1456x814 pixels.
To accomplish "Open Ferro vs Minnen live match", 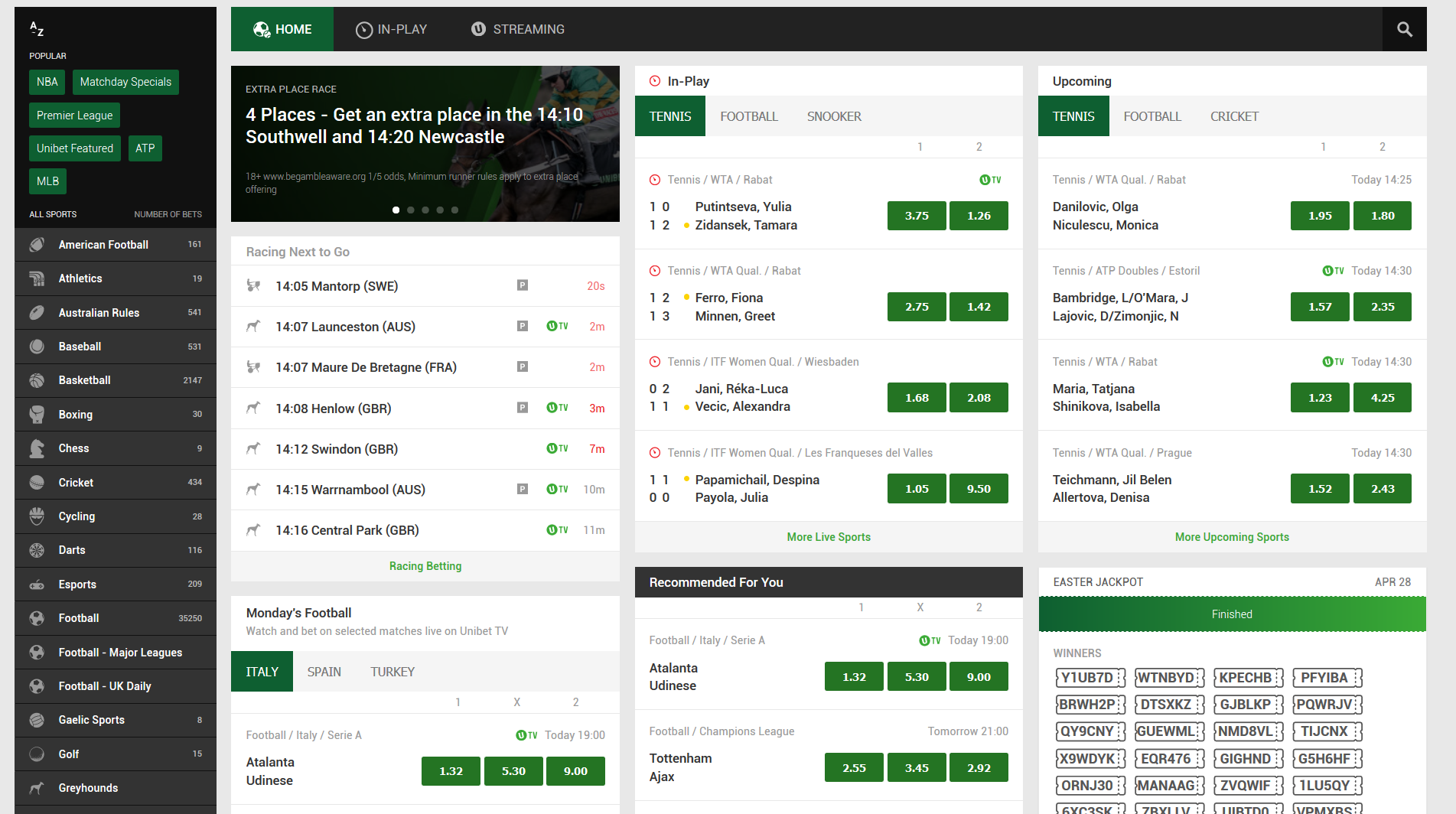I will click(x=829, y=294).
